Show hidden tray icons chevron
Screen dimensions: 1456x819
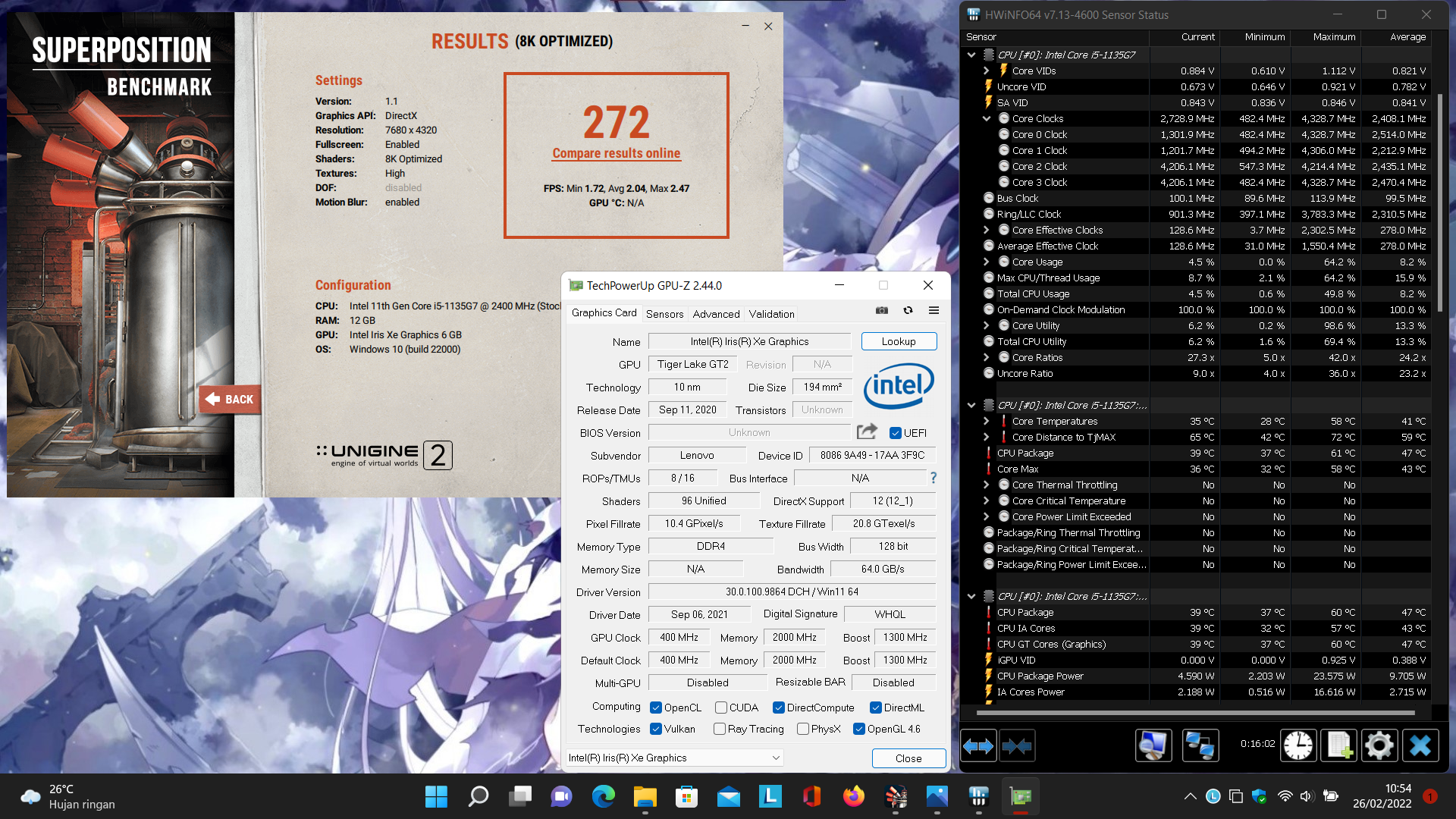pyautogui.click(x=1190, y=796)
